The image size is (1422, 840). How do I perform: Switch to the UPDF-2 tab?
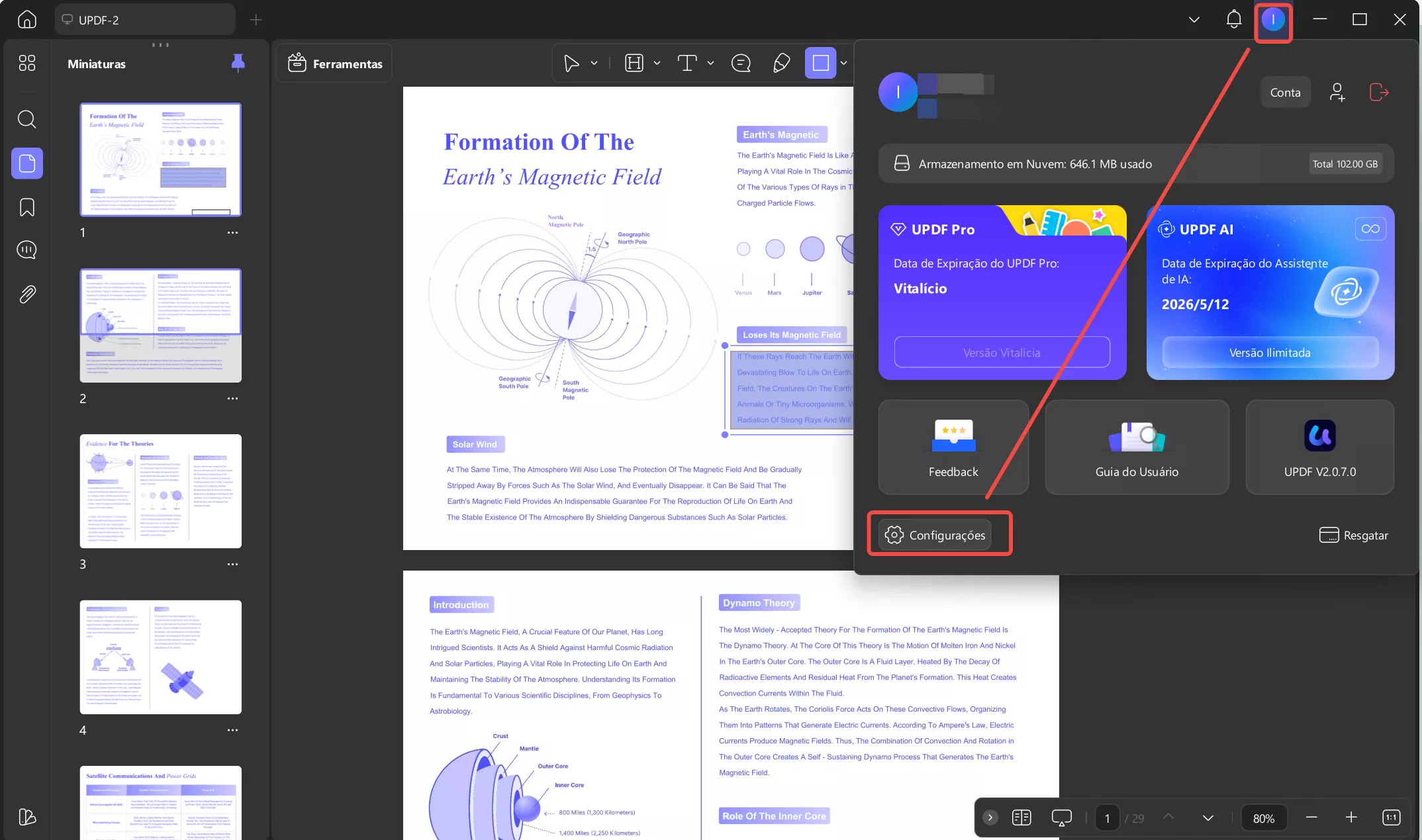pyautogui.click(x=144, y=20)
